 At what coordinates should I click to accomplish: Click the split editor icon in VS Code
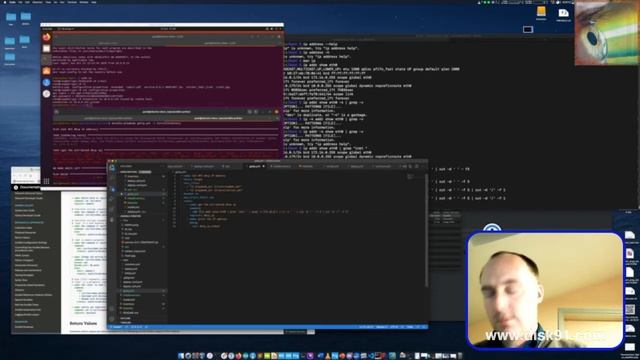click(417, 167)
